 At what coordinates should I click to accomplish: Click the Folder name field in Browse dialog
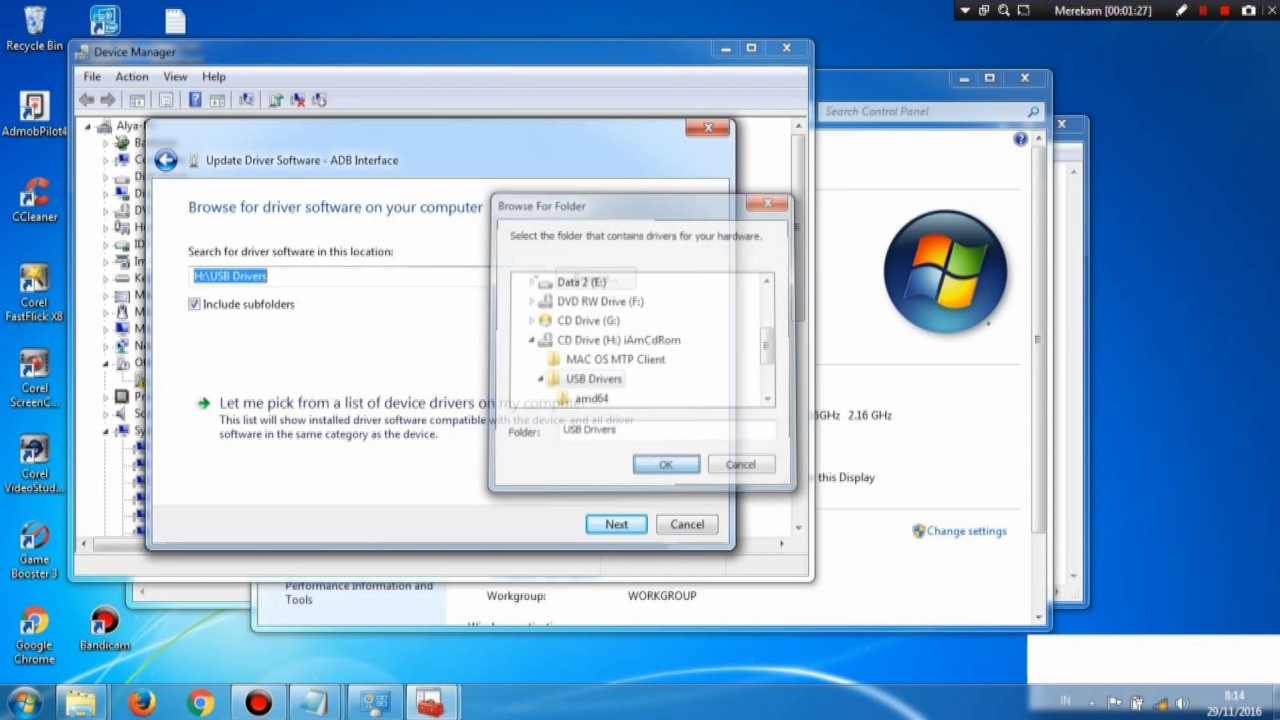(667, 430)
